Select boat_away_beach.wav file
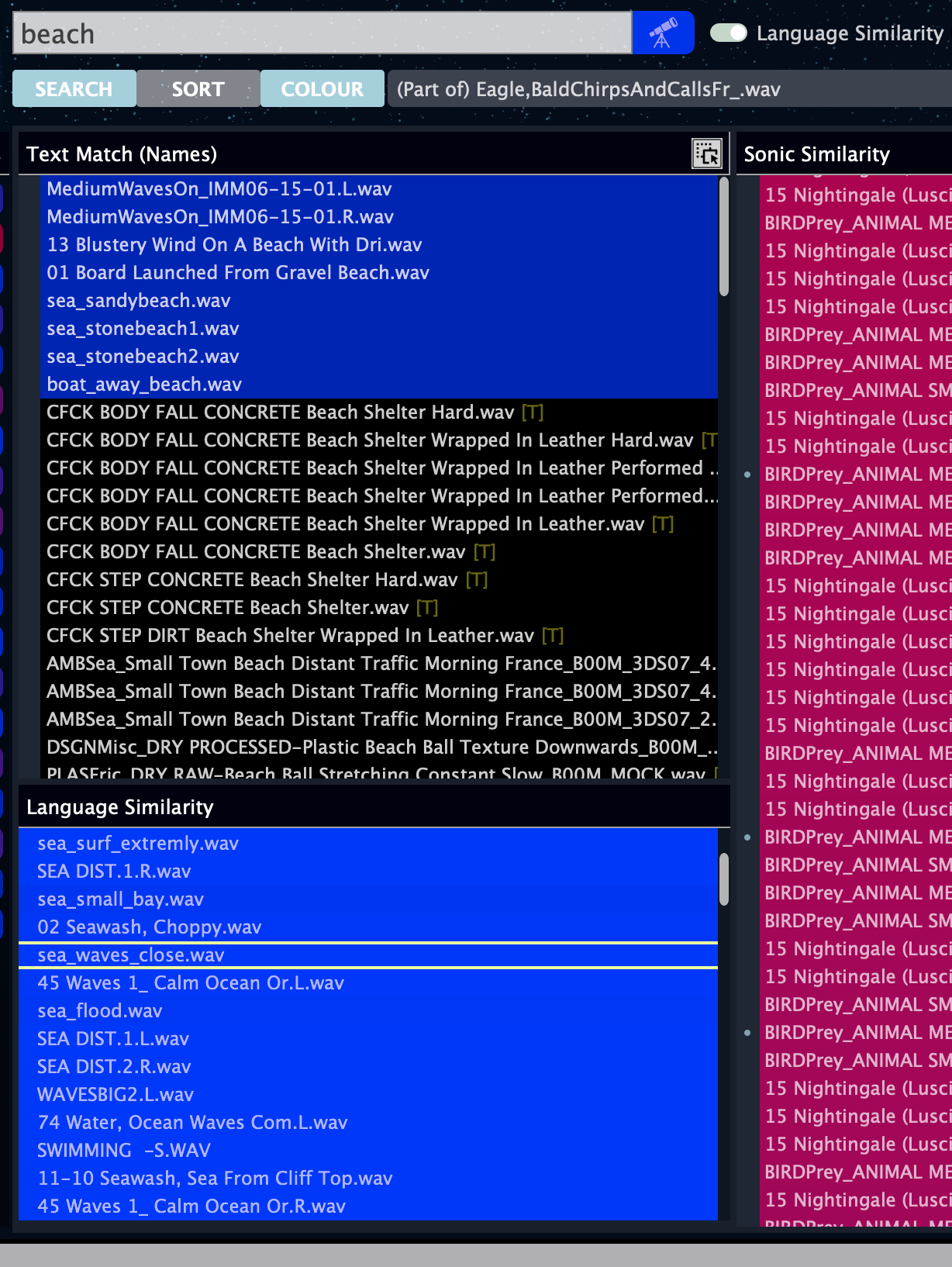This screenshot has height=1267, width=952. click(144, 385)
